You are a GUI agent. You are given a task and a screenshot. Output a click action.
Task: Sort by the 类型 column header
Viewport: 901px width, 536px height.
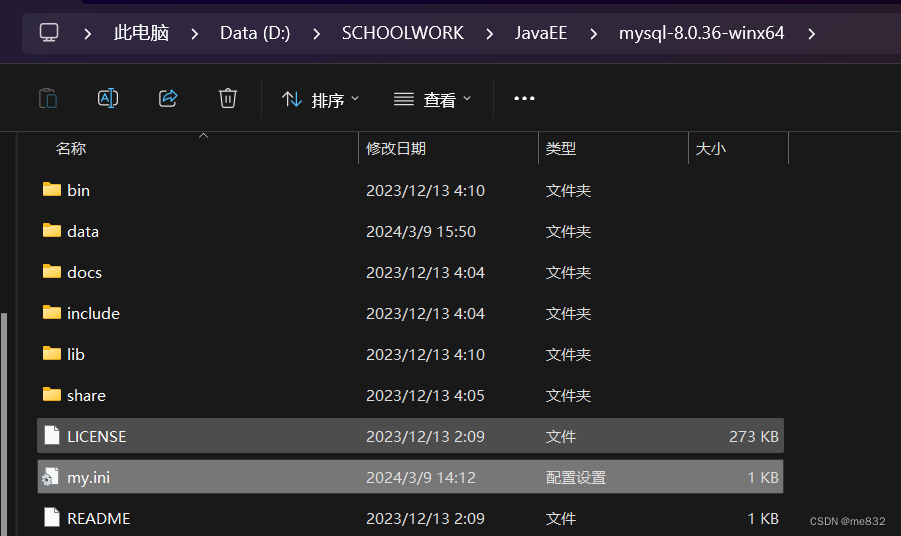(x=561, y=149)
